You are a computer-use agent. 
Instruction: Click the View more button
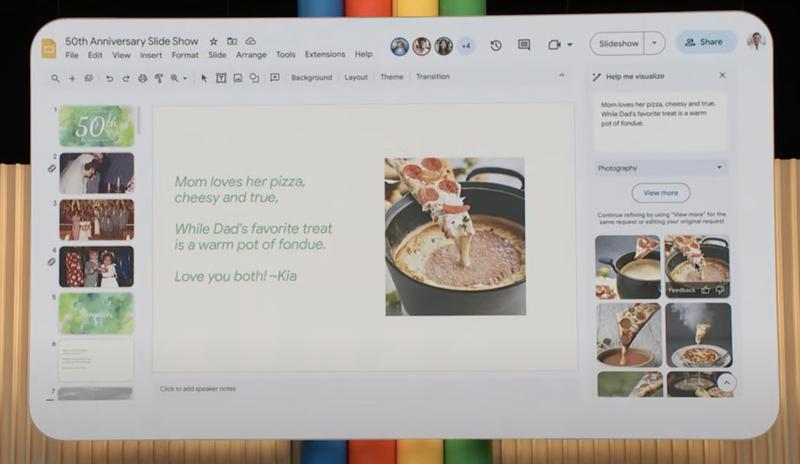pos(661,192)
